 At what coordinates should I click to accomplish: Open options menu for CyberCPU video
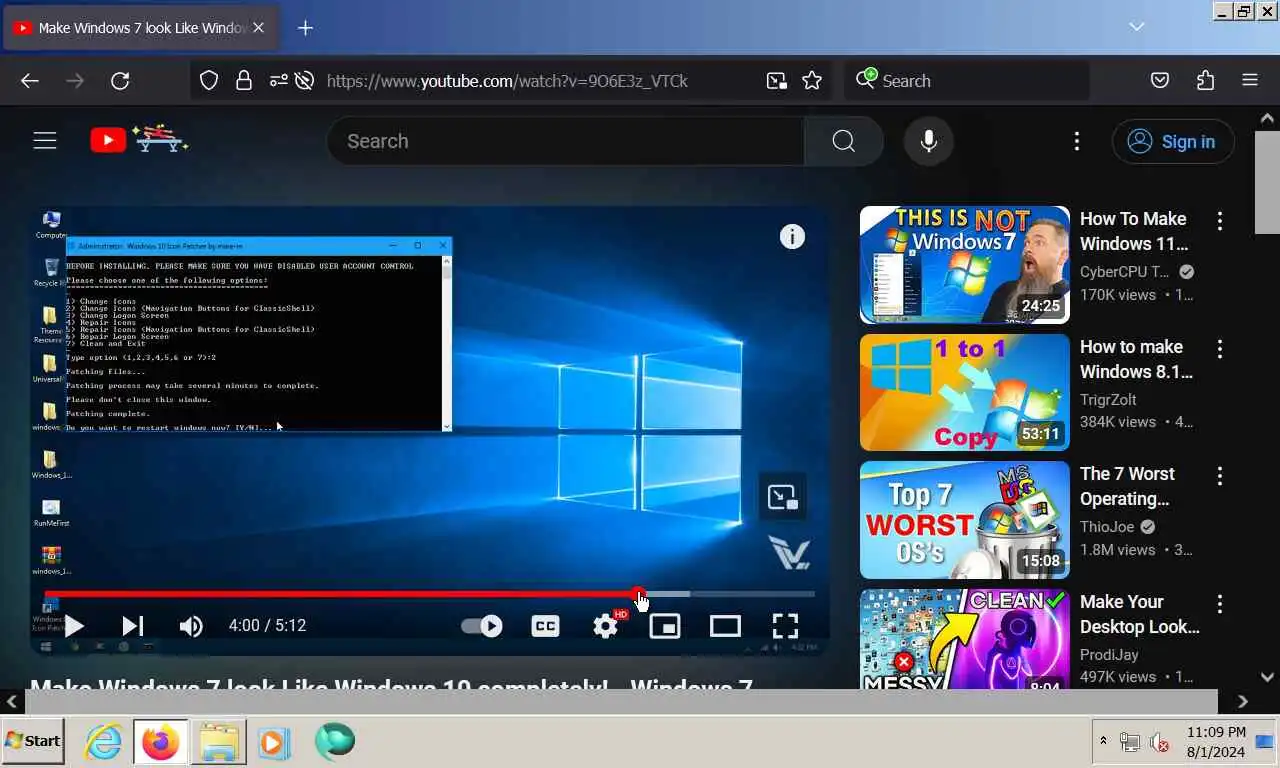click(x=1220, y=221)
